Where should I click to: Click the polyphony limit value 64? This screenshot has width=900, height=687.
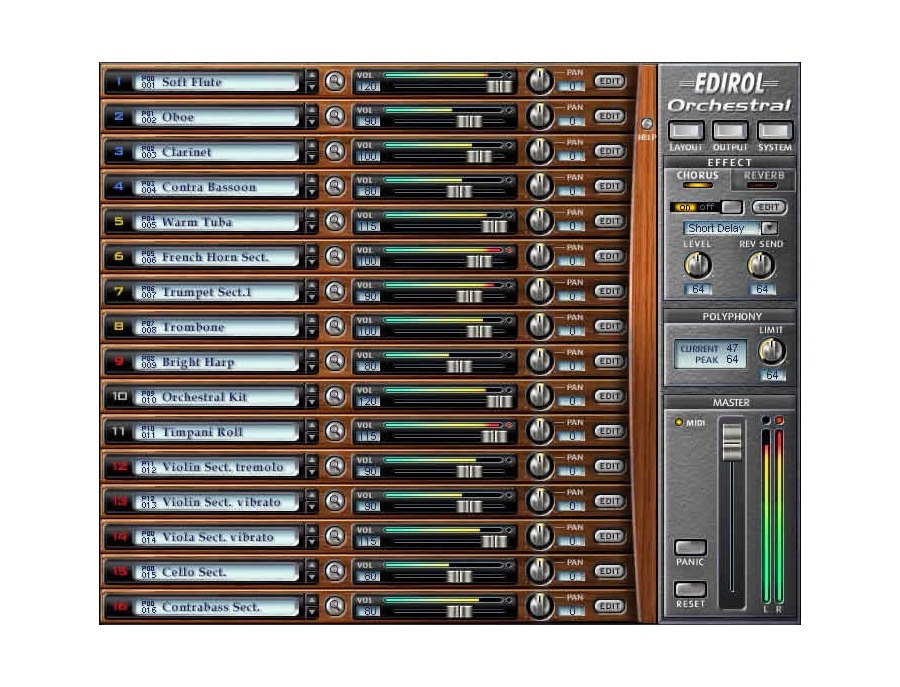tap(772, 375)
